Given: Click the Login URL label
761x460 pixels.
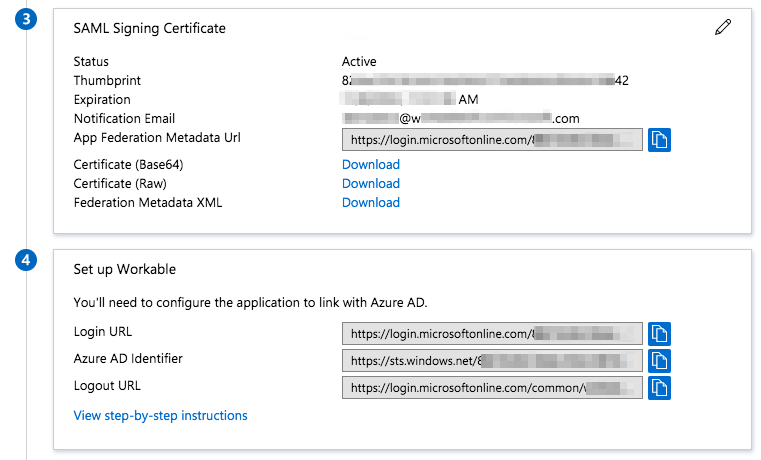Looking at the screenshot, I should click(103, 331).
